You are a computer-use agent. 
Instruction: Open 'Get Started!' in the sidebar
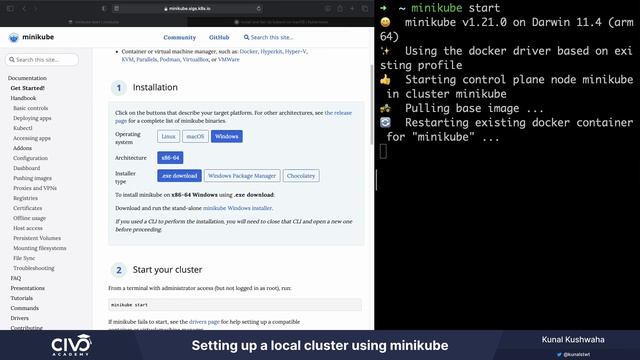point(27,88)
